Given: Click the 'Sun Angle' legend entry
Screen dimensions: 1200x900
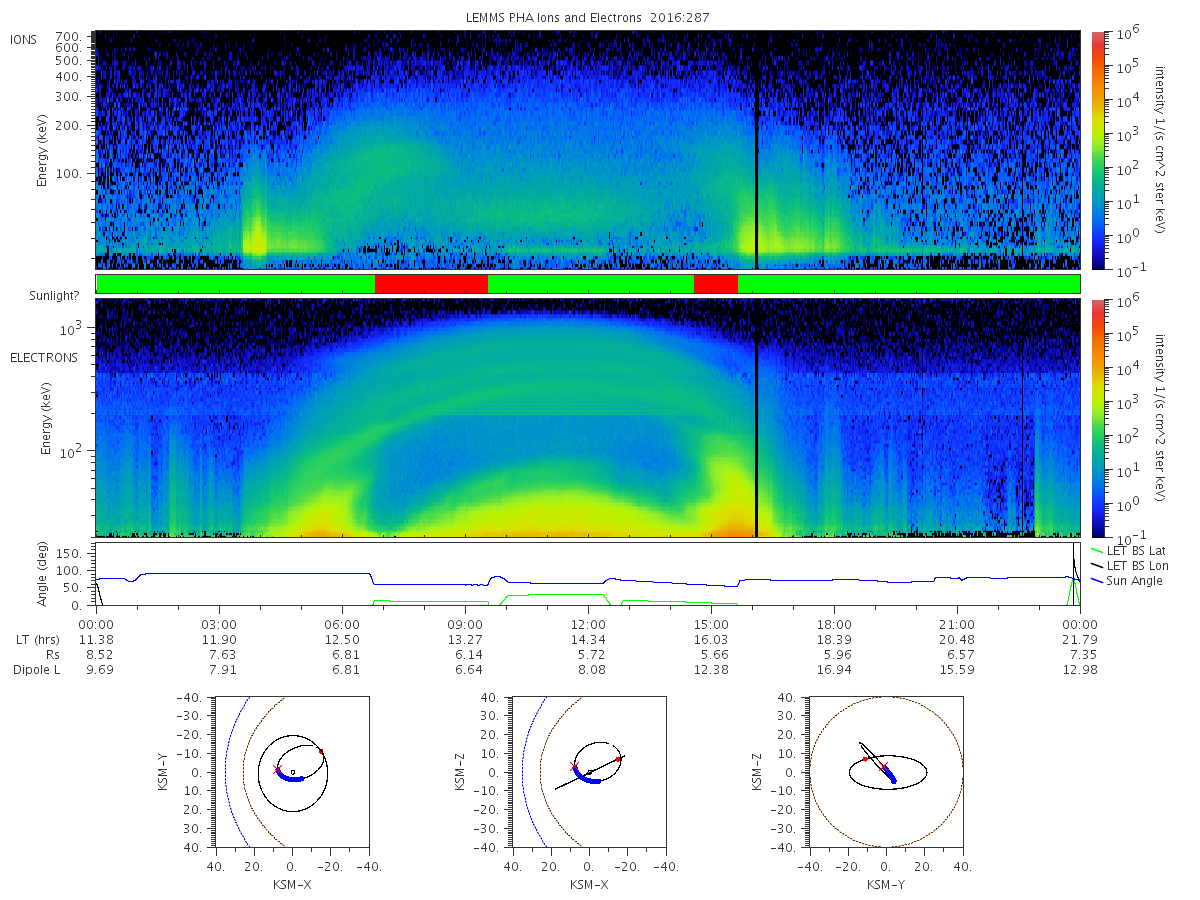Looking at the screenshot, I should 1126,581.
